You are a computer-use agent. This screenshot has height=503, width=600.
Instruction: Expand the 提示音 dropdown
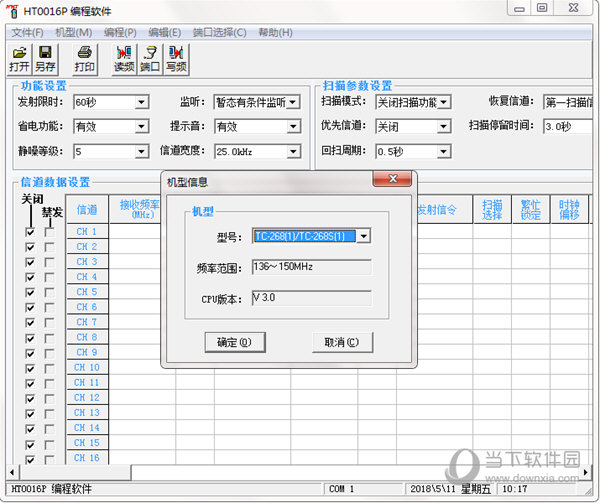point(293,127)
